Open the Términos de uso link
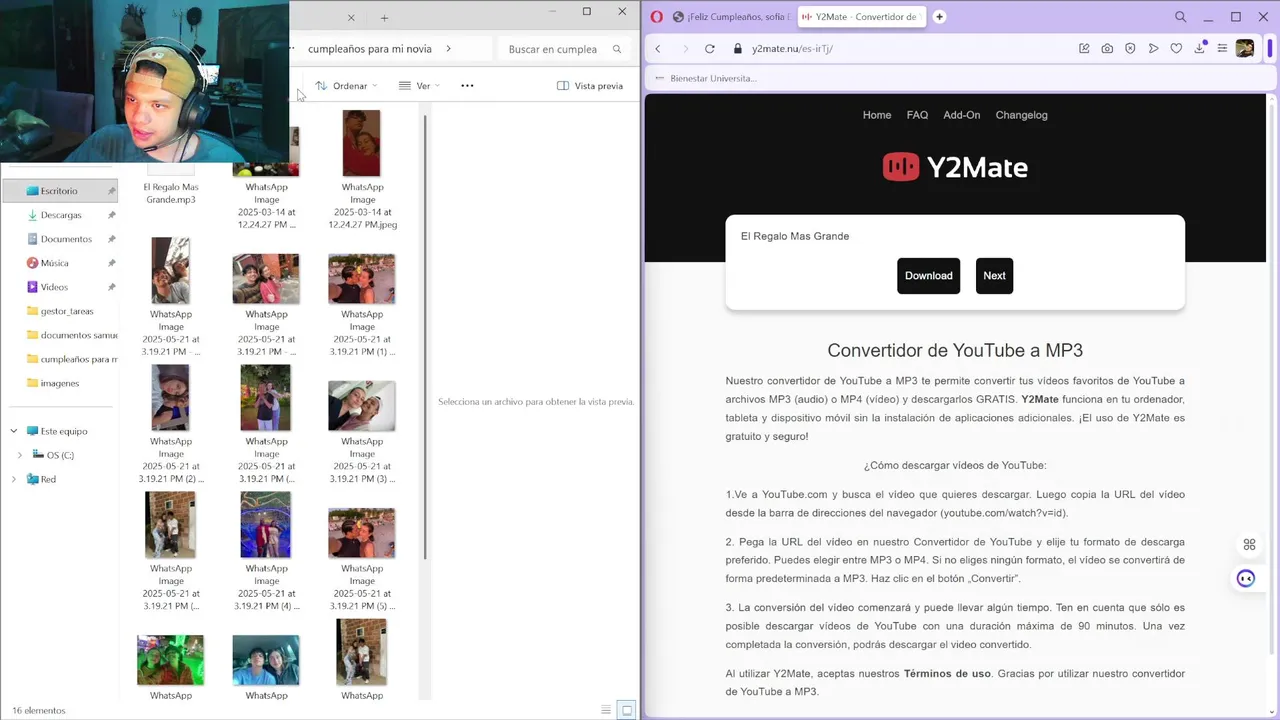Image resolution: width=1280 pixels, height=720 pixels. (x=947, y=674)
